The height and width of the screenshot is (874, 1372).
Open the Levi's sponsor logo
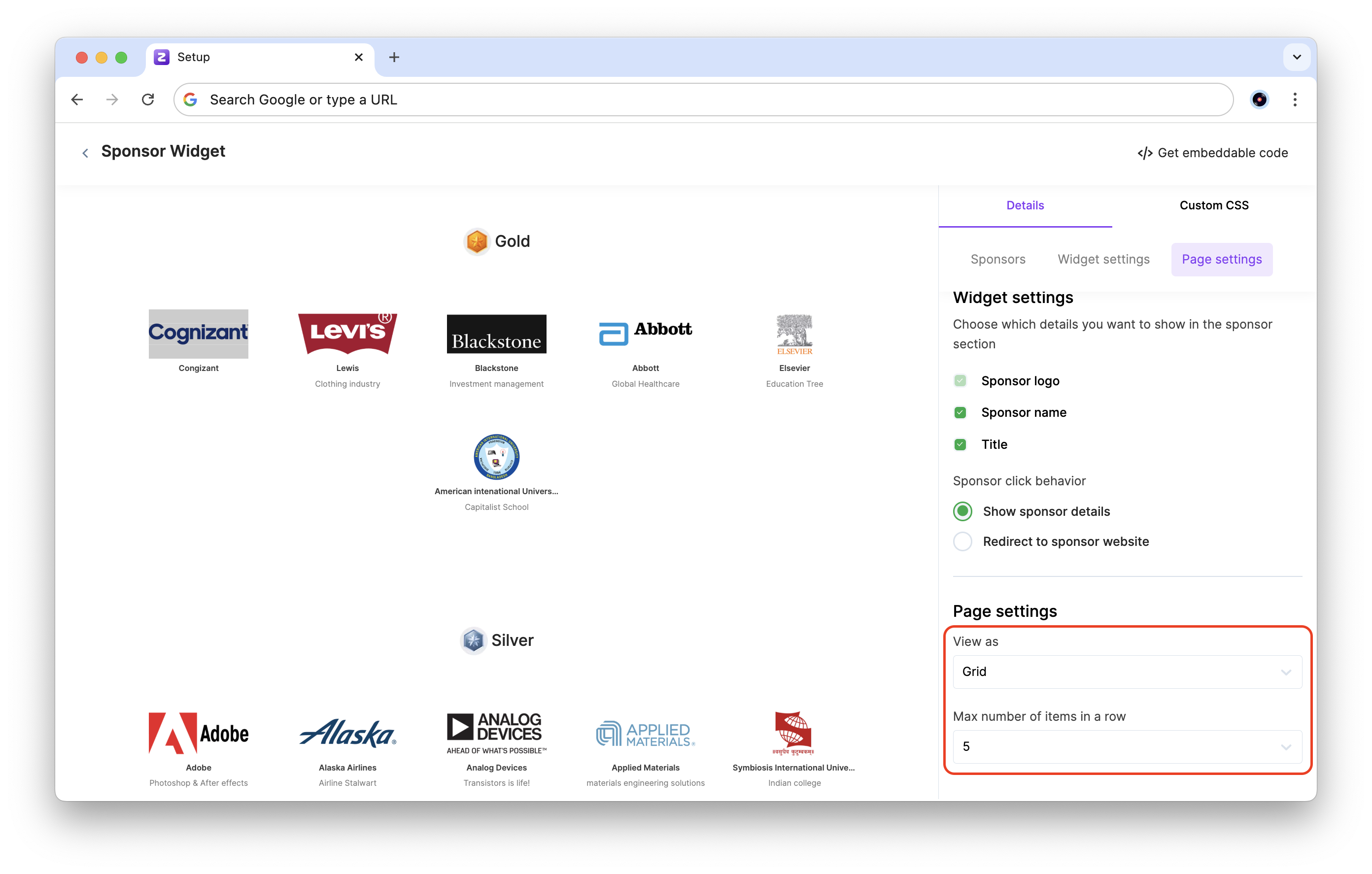click(347, 334)
